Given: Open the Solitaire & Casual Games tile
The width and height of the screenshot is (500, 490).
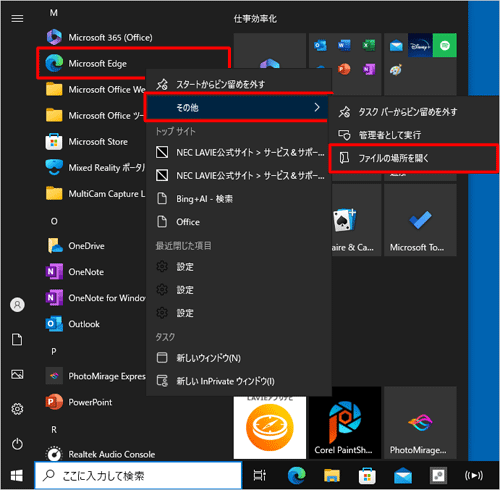Looking at the screenshot, I should [356, 220].
